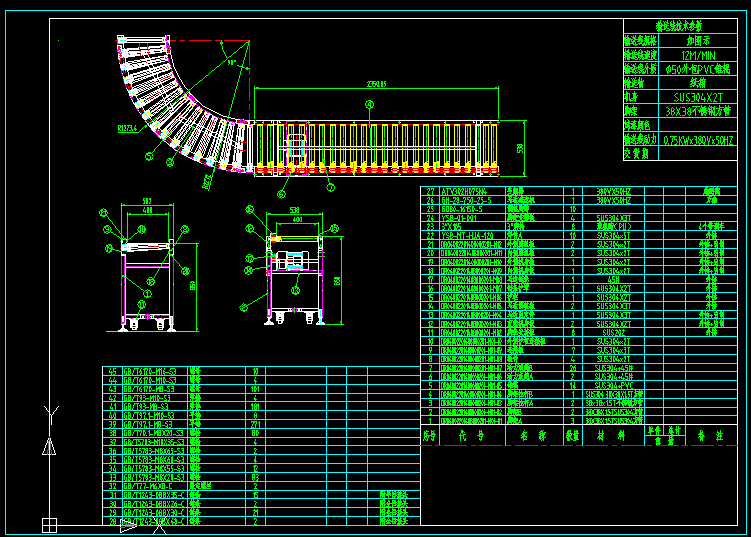Viewport: 751px width, 537px height.
Task: Click the Y axis label of the UCS icon
Action: (x=51, y=415)
